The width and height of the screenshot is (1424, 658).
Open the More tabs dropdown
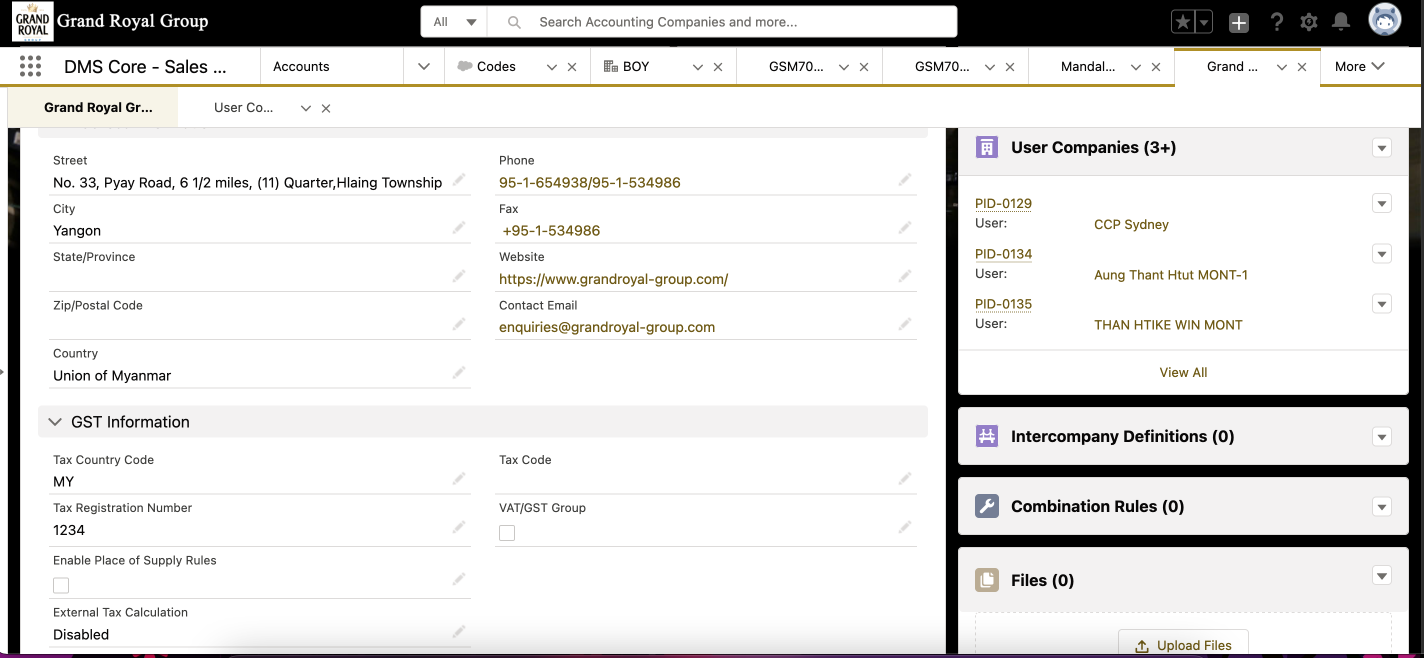(1359, 67)
